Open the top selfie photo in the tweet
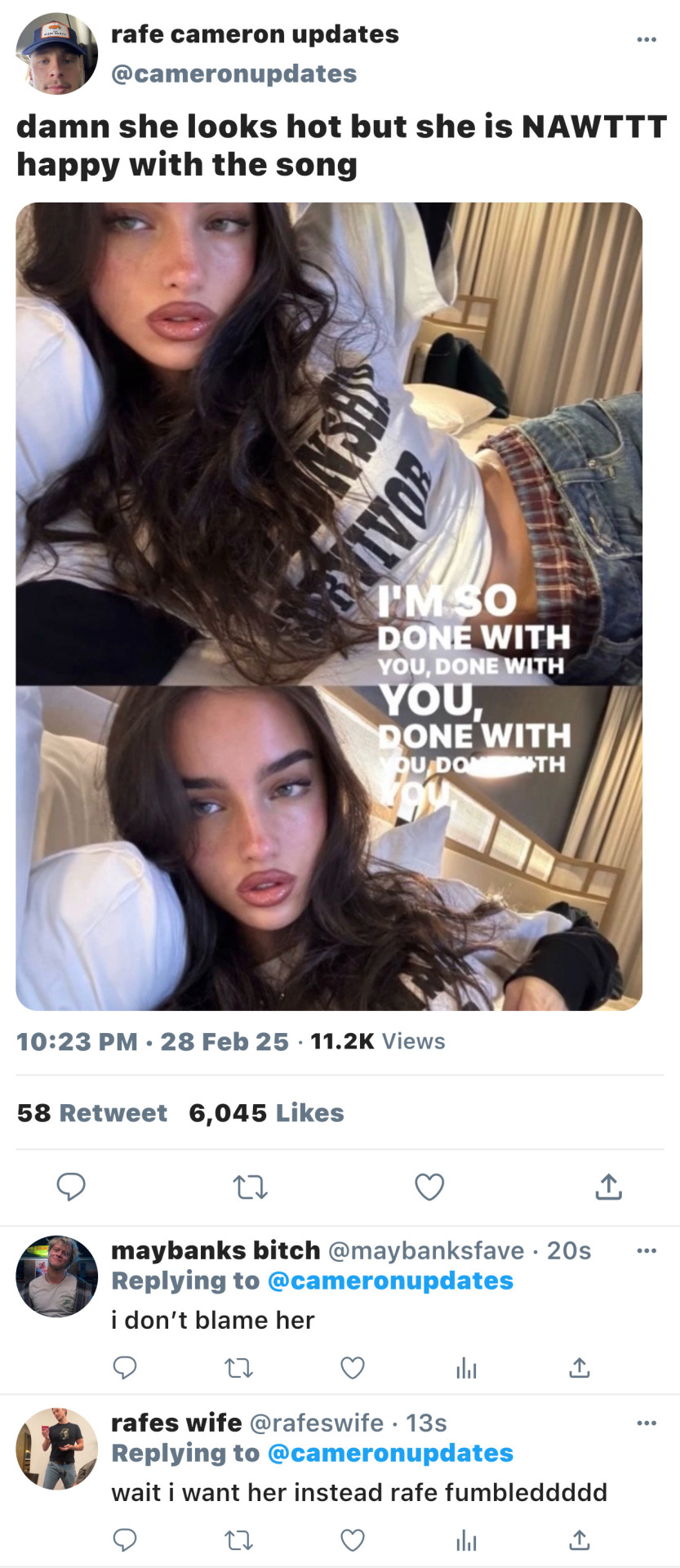Screen dimensions: 680x1568 coord(329,443)
